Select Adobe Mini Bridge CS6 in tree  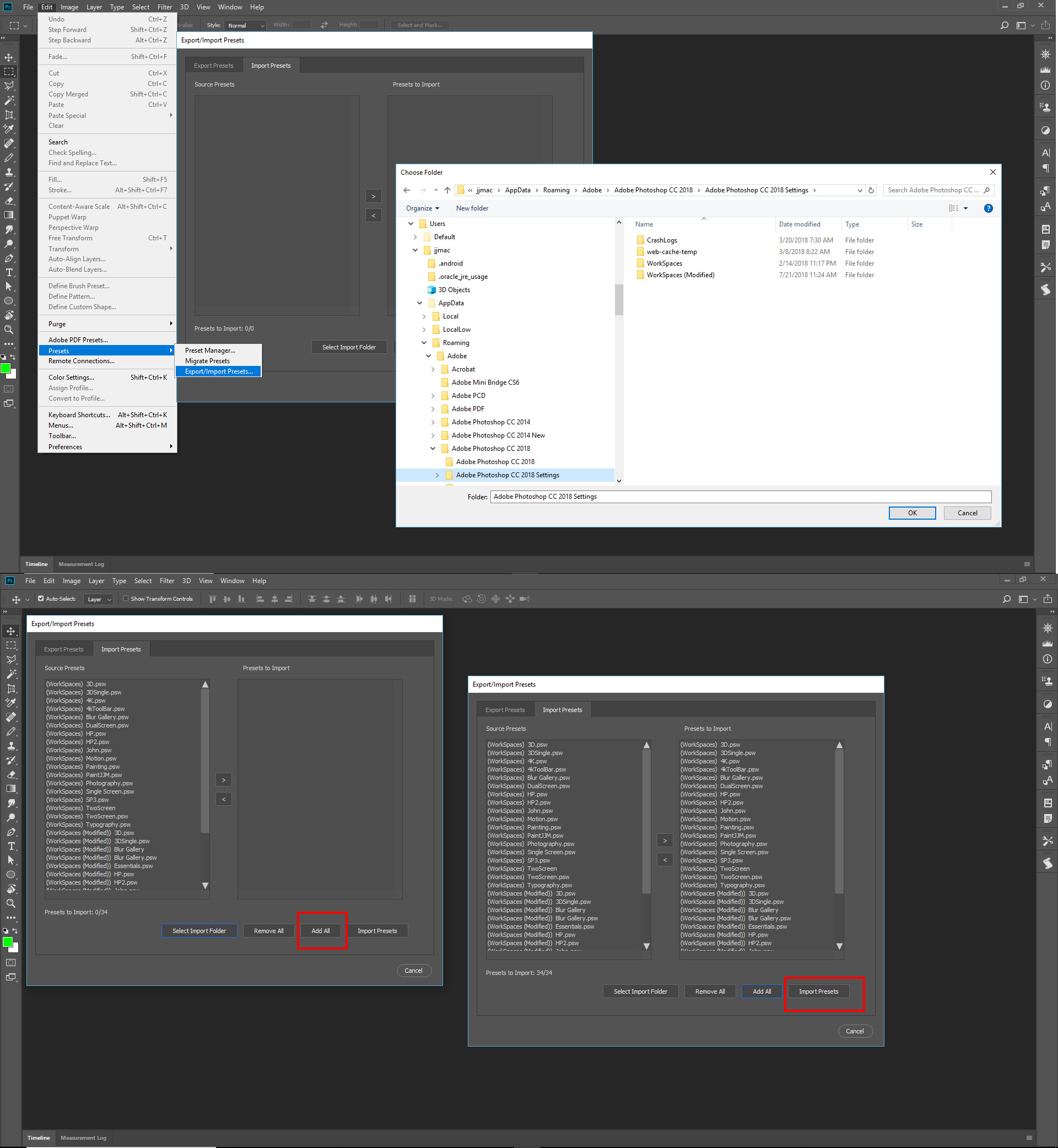click(x=485, y=382)
